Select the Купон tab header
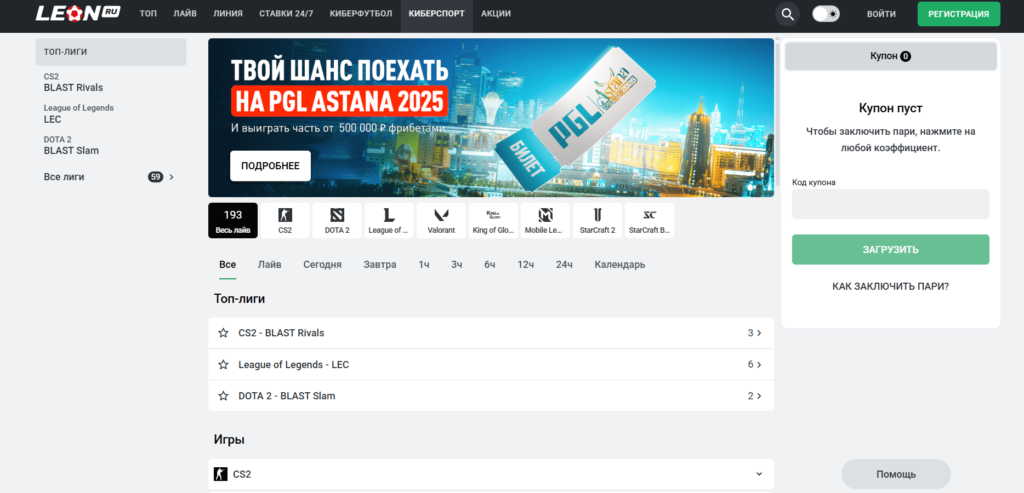1024x493 pixels. 891,56
